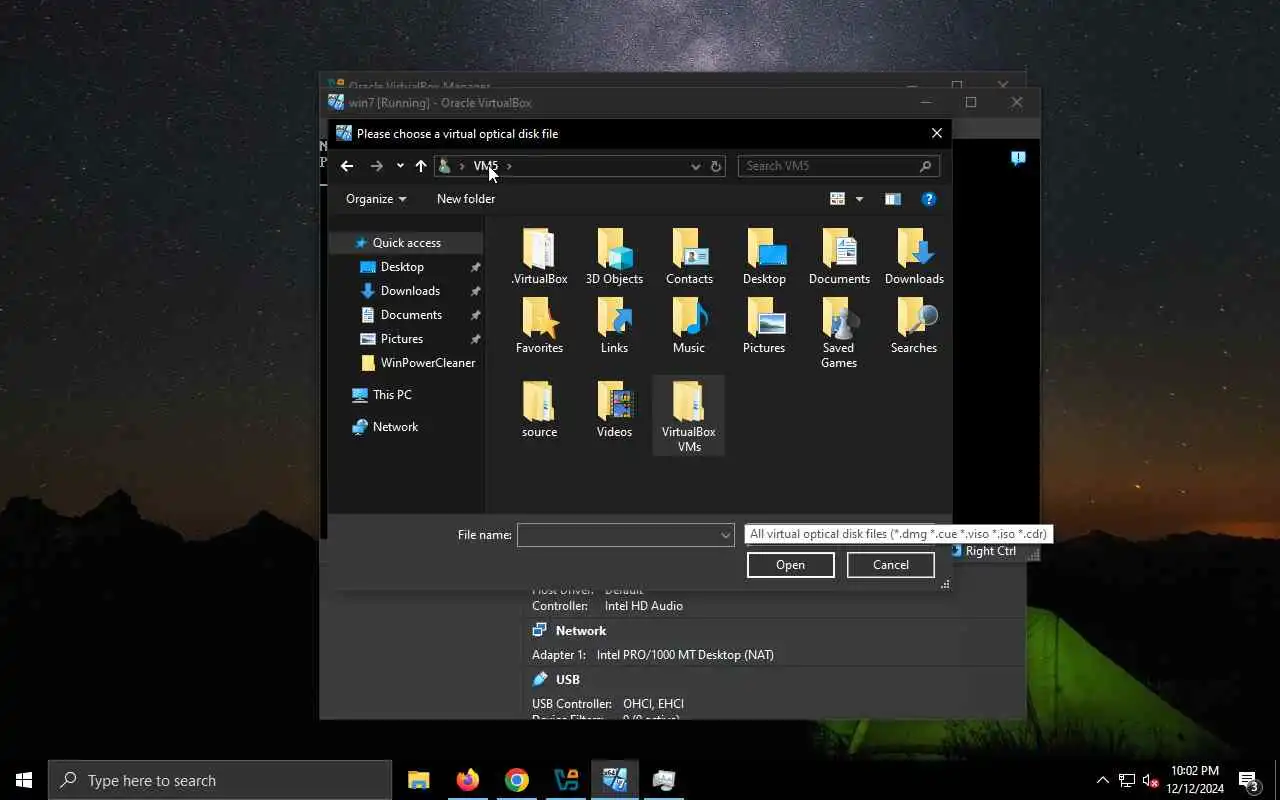Image resolution: width=1280 pixels, height=800 pixels.
Task: Select the Videos folder
Action: 614,410
